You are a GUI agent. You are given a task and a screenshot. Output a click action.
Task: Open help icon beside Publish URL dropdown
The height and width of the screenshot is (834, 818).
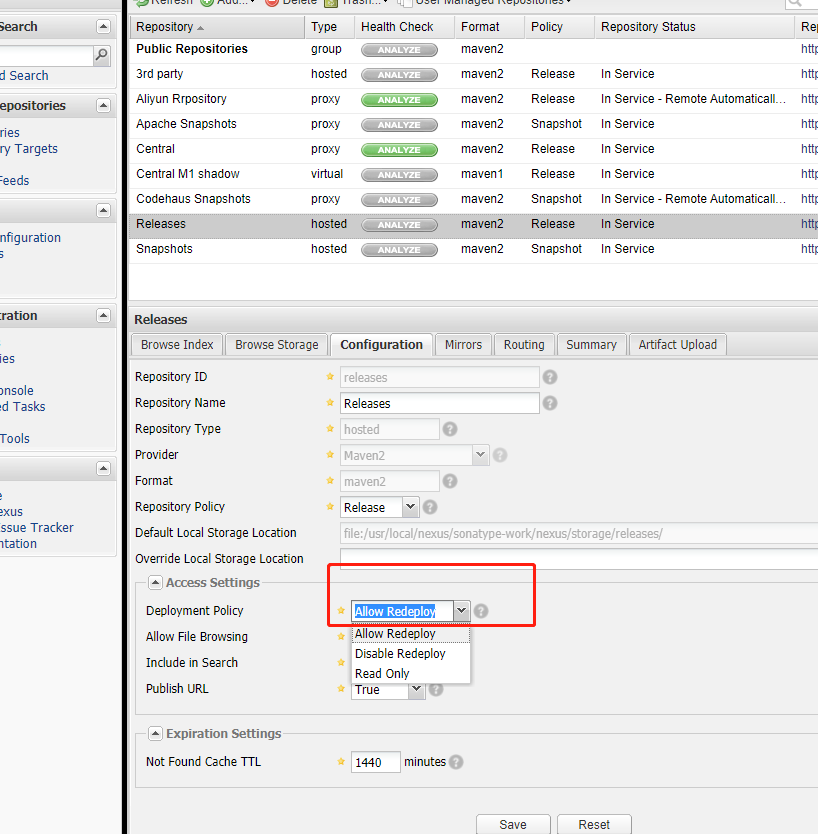coord(436,690)
